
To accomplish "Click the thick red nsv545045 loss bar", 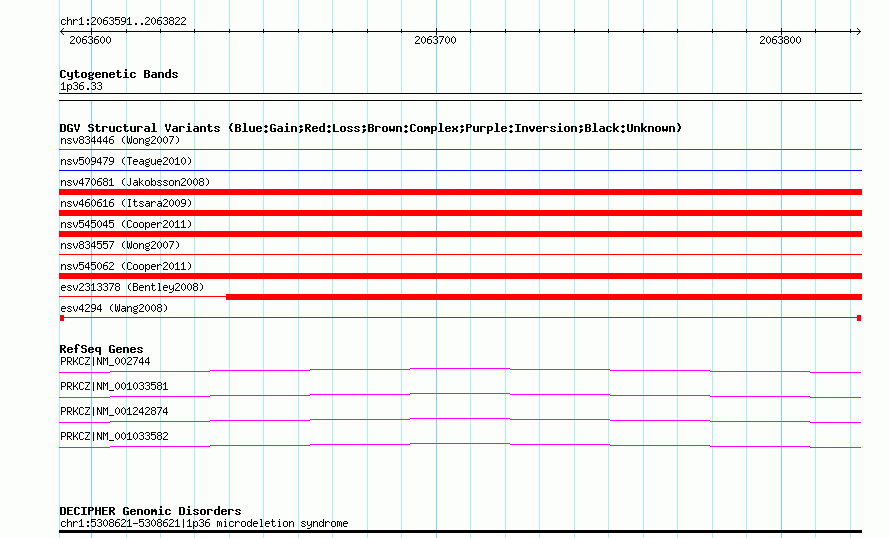I will tap(460, 234).
